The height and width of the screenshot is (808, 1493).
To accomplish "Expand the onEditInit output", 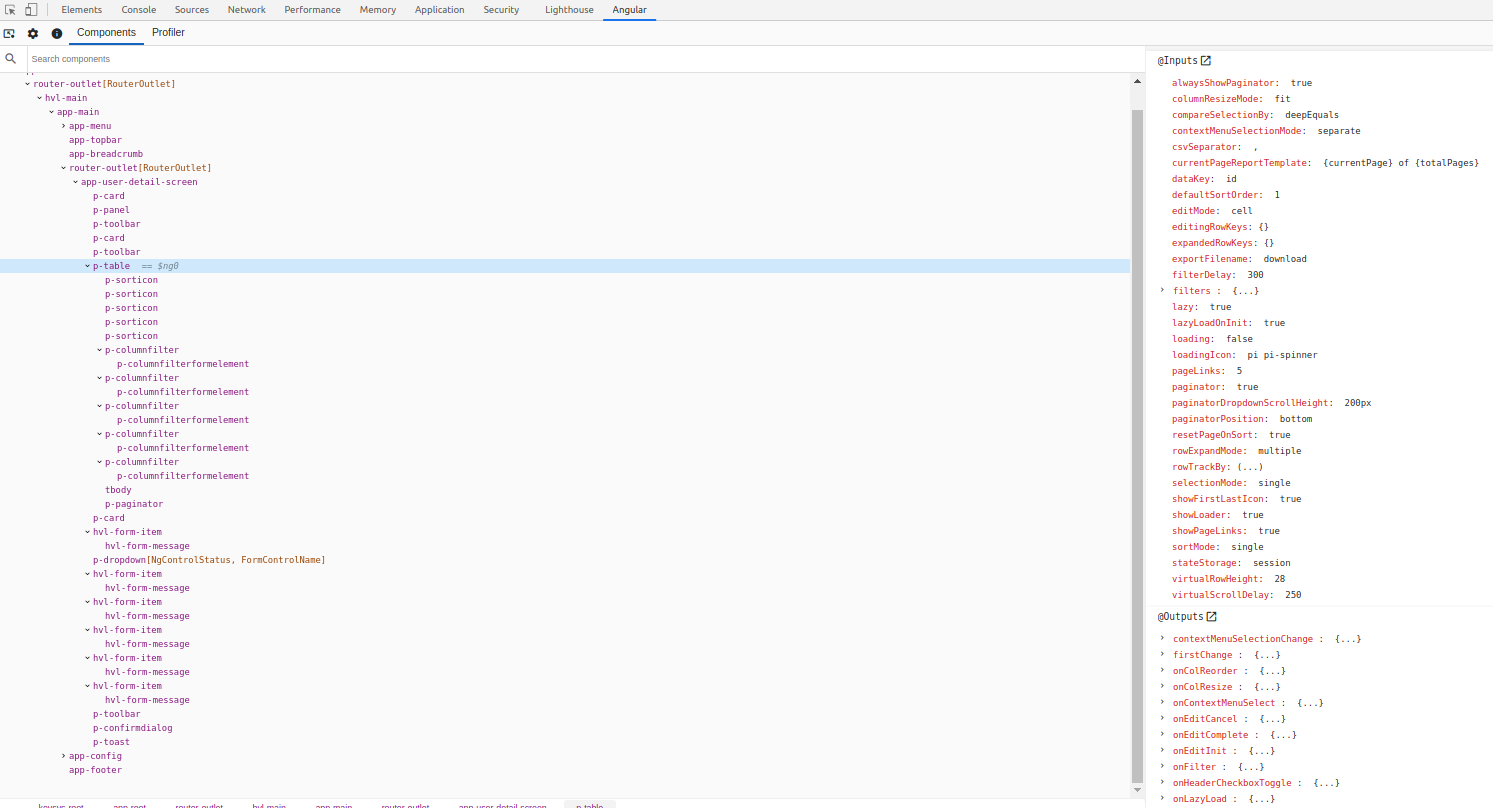I will pos(1163,750).
